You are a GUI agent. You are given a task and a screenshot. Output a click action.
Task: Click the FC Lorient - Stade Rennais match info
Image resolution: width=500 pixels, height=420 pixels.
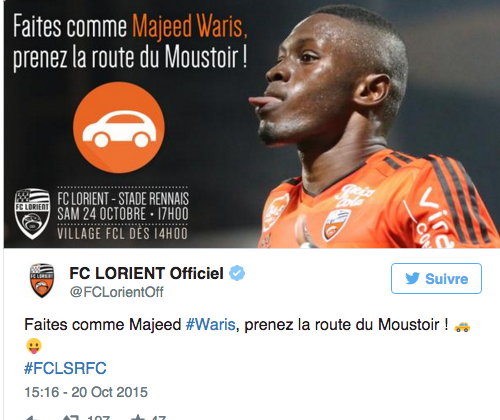pyautogui.click(x=123, y=213)
